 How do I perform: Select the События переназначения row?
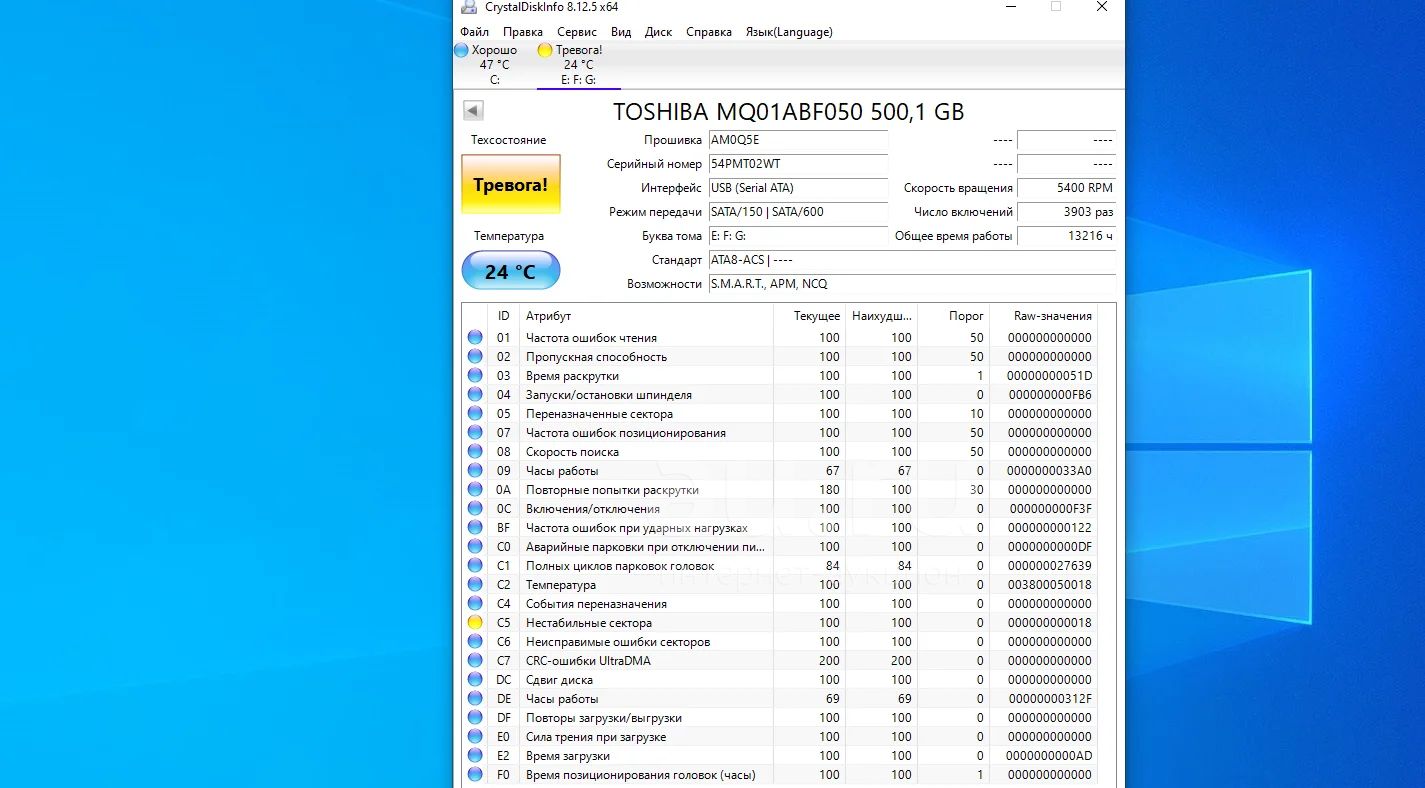pos(780,603)
